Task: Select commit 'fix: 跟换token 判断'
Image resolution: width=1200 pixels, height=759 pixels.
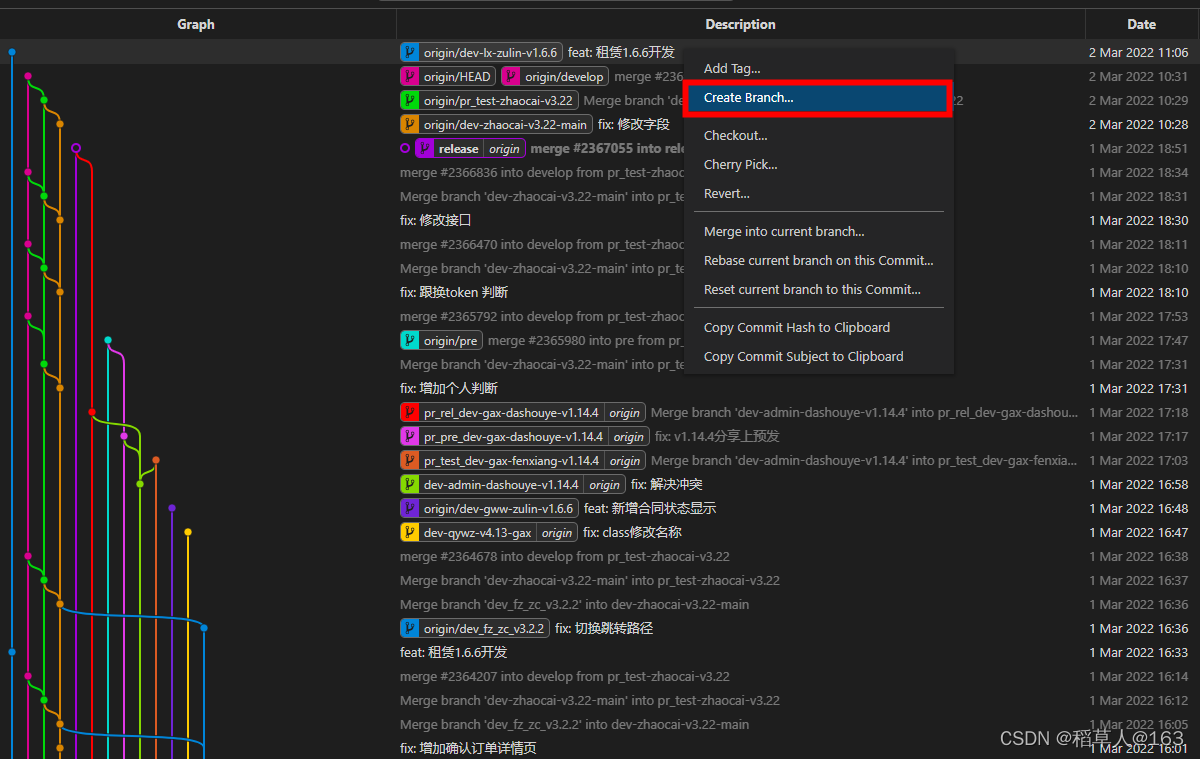Action: (x=454, y=292)
